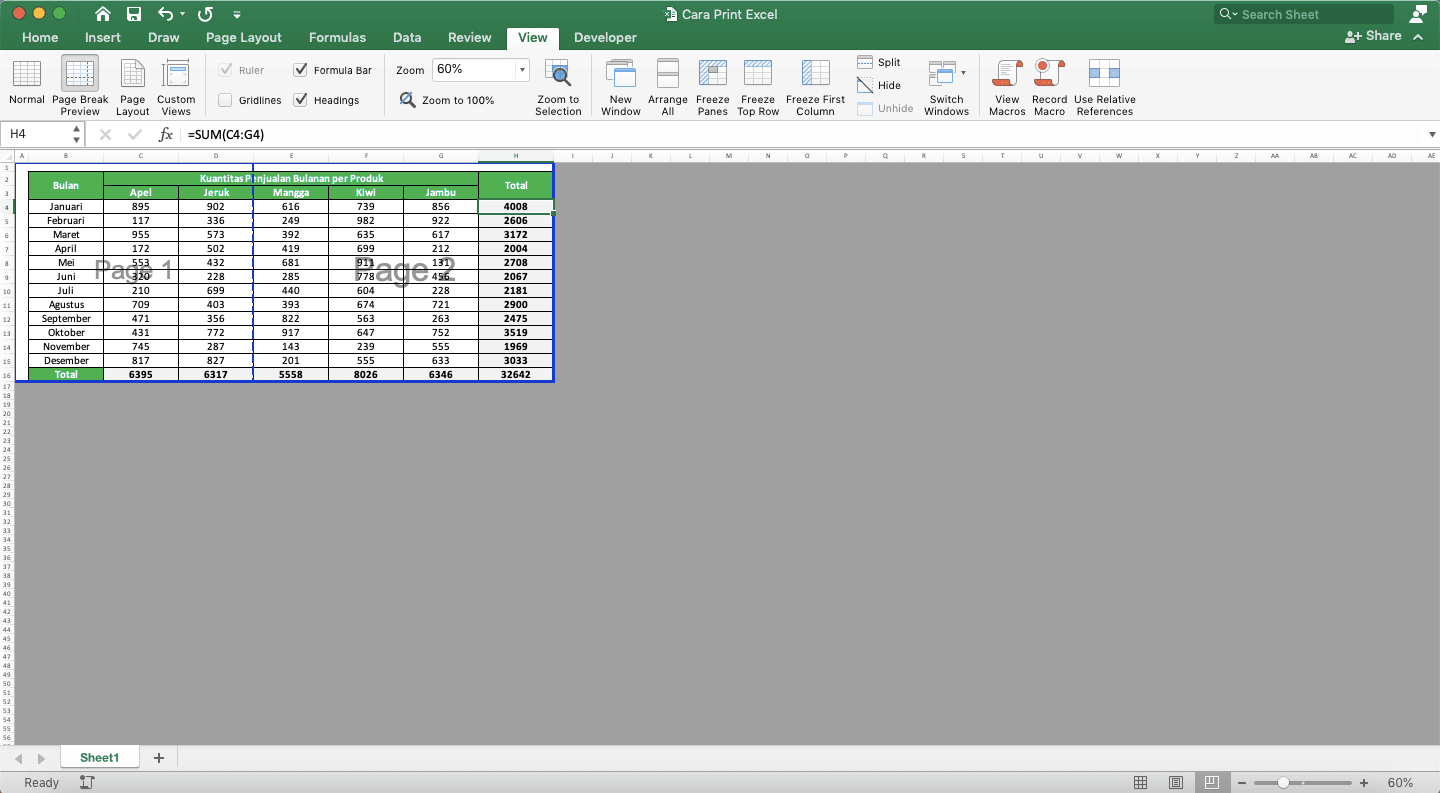Click the zoom slider handle
This screenshot has width=1440, height=793.
(1283, 783)
